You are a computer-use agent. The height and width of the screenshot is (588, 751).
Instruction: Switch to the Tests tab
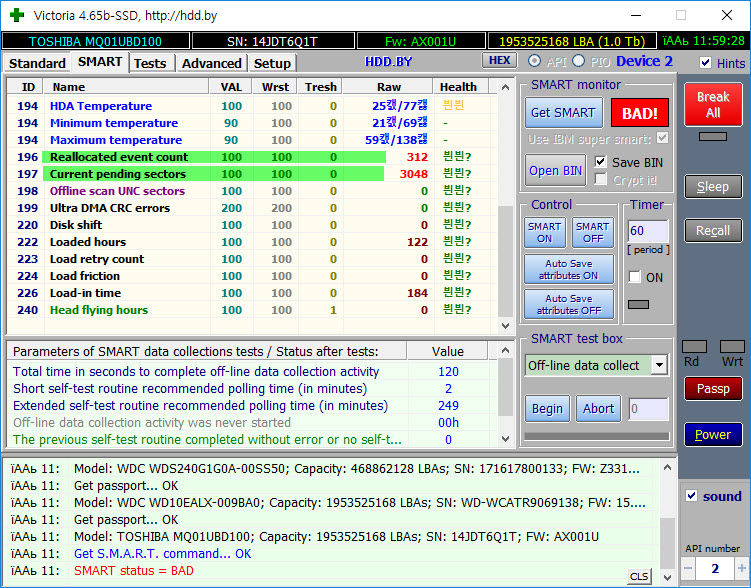(x=150, y=63)
